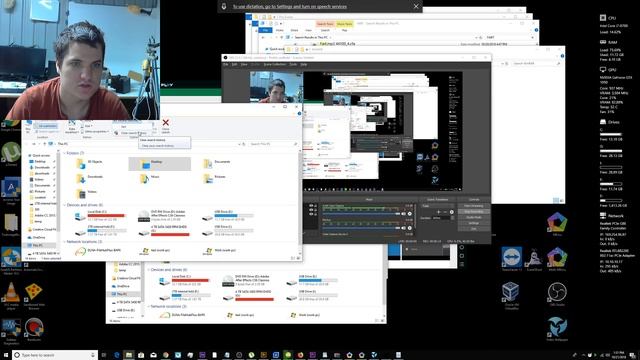Mute first mixer audio track speaker
The height and width of the screenshot is (360, 640).
(404, 214)
